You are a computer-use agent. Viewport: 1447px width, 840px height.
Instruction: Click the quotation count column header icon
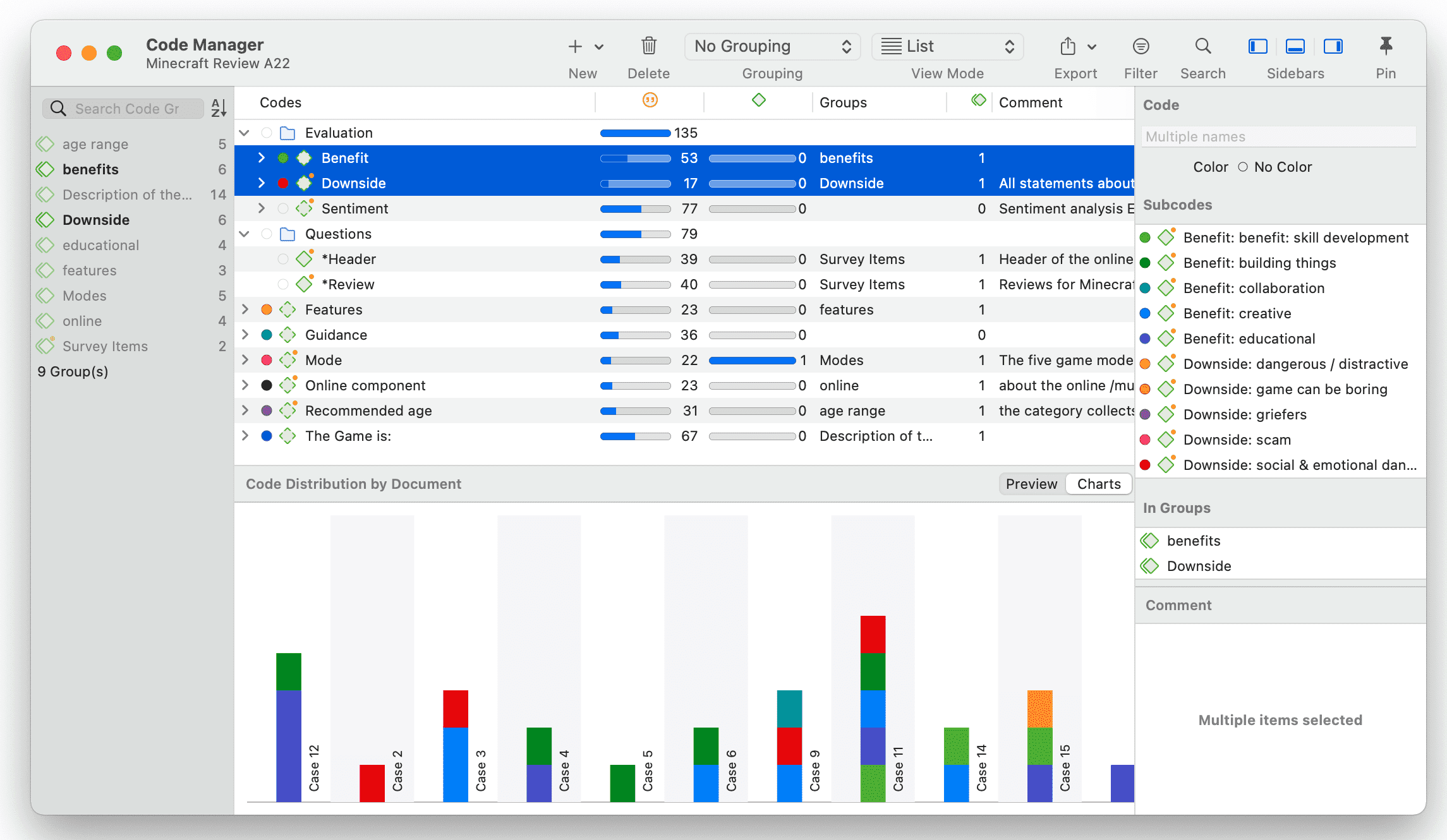[x=650, y=100]
